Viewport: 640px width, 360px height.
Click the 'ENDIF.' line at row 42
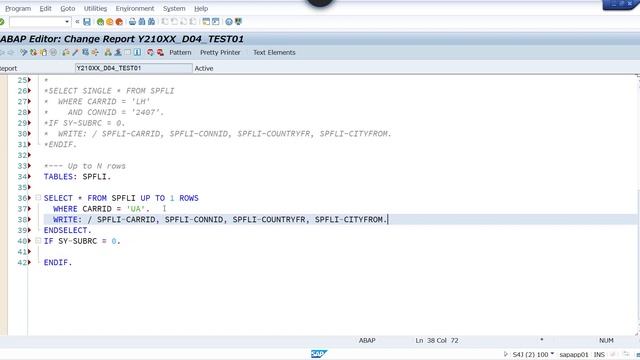[x=58, y=262]
